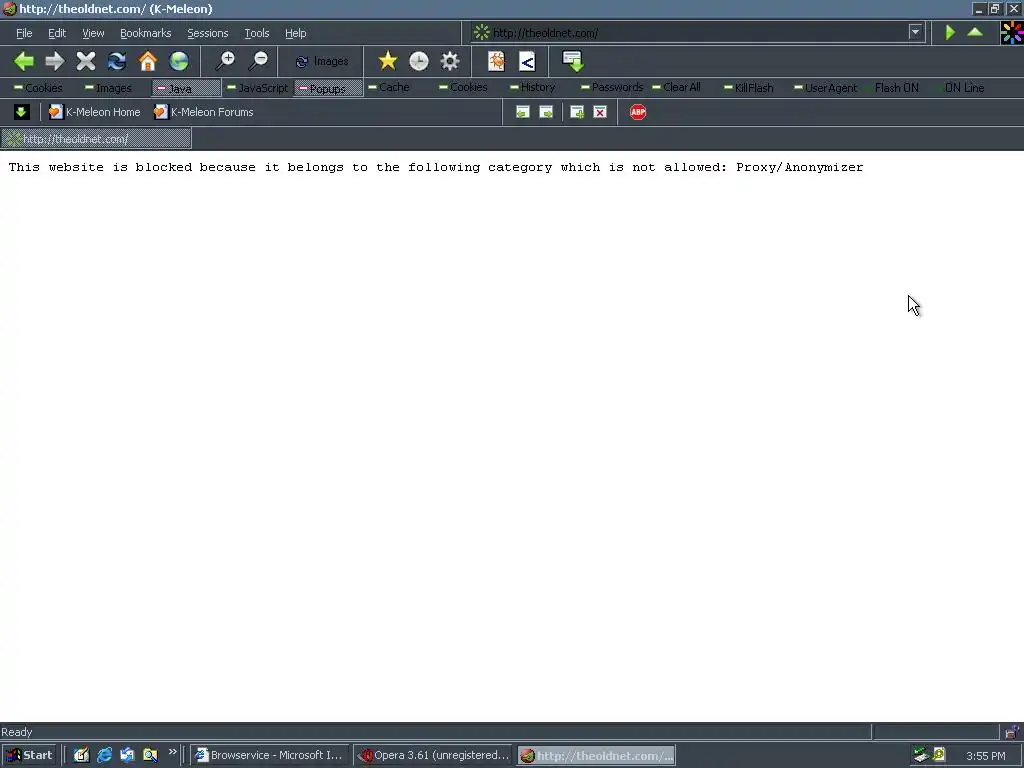Switch to Browservice Microsoft IE taskbar window

tap(270, 755)
